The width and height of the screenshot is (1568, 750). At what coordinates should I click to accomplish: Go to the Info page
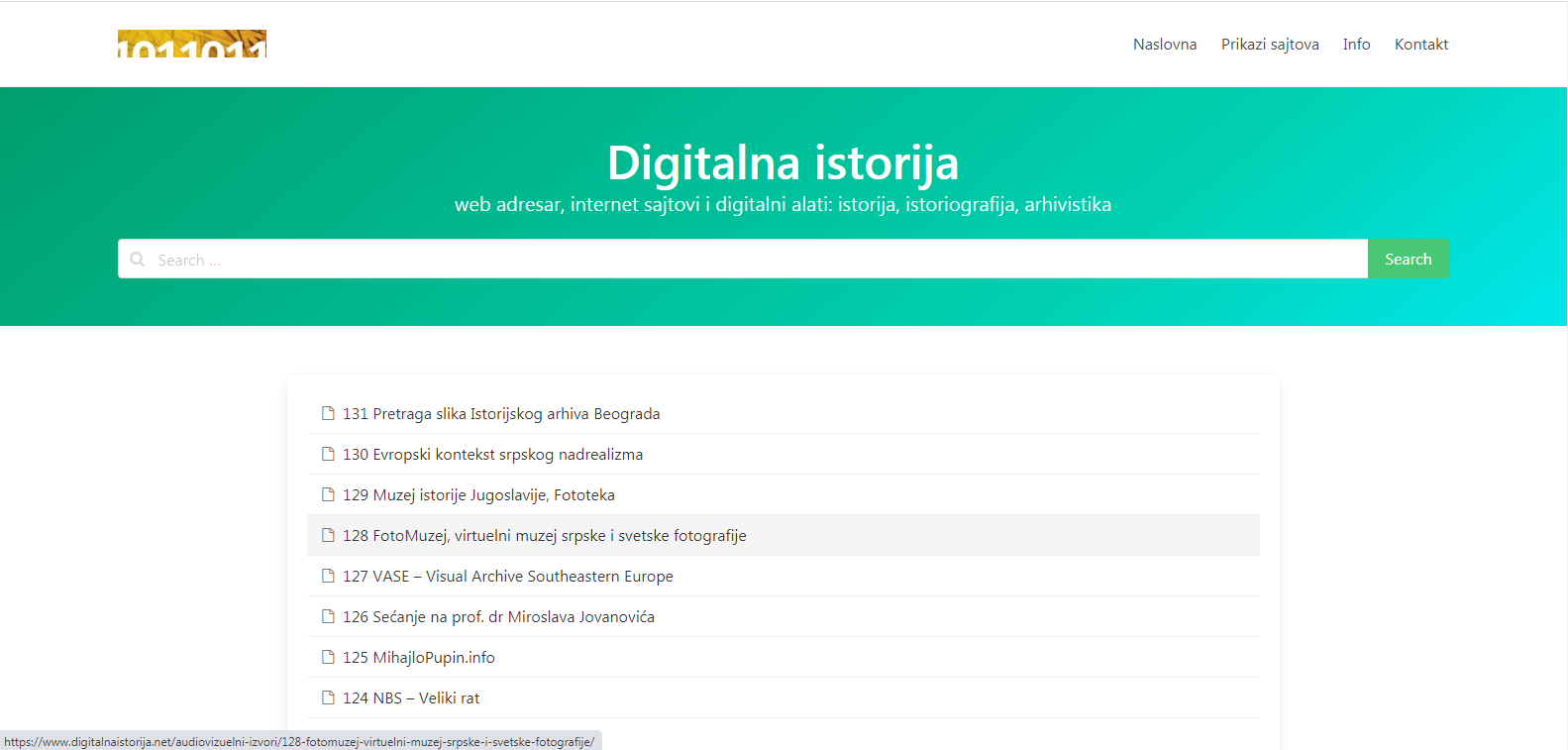tap(1357, 45)
